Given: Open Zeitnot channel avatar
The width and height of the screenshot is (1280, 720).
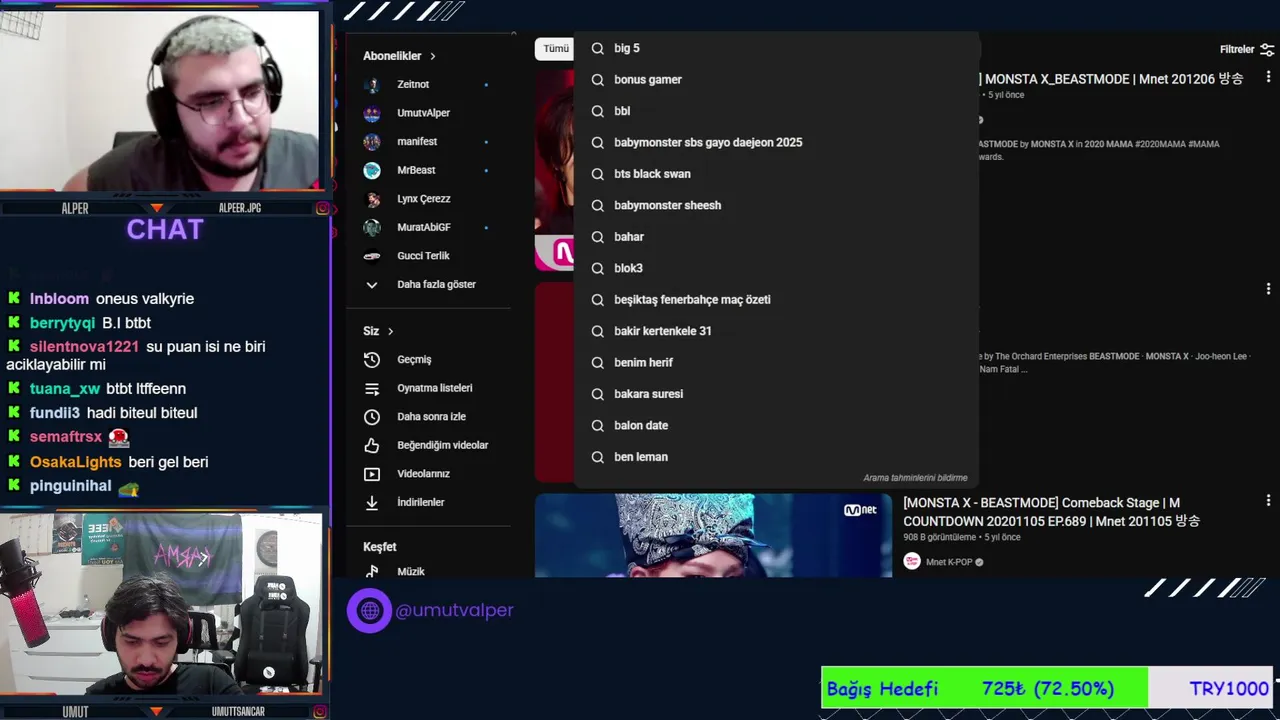Looking at the screenshot, I should (x=372, y=85).
